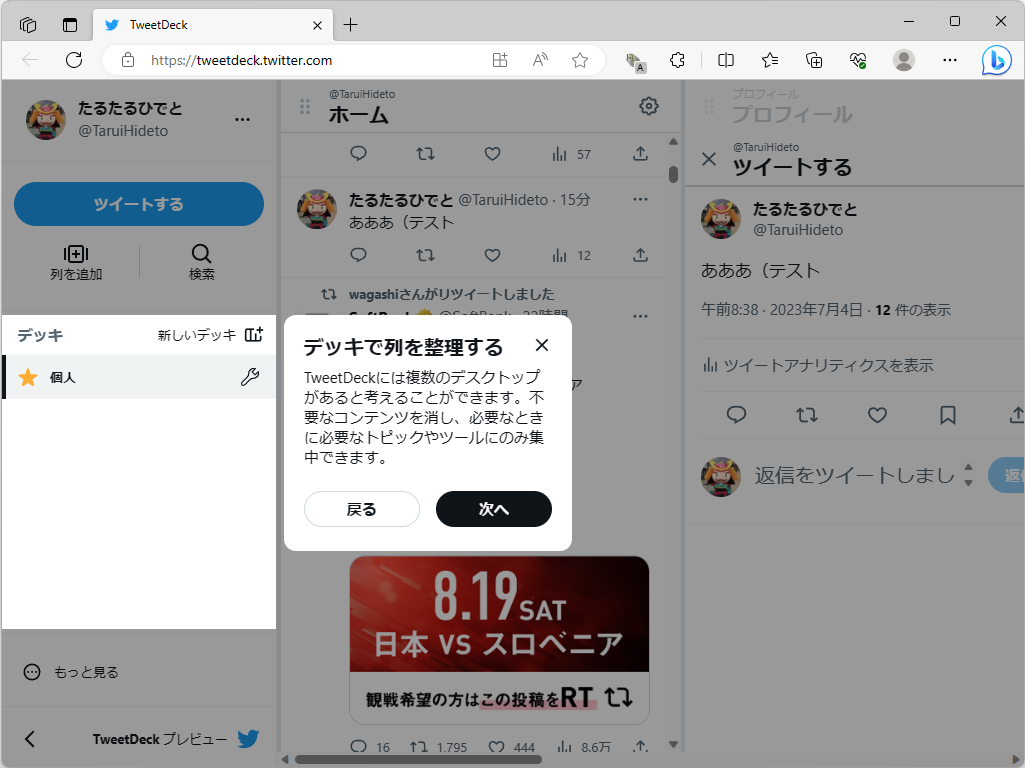Click the 列を追加 add column icon
This screenshot has width=1025, height=768.
[76, 255]
